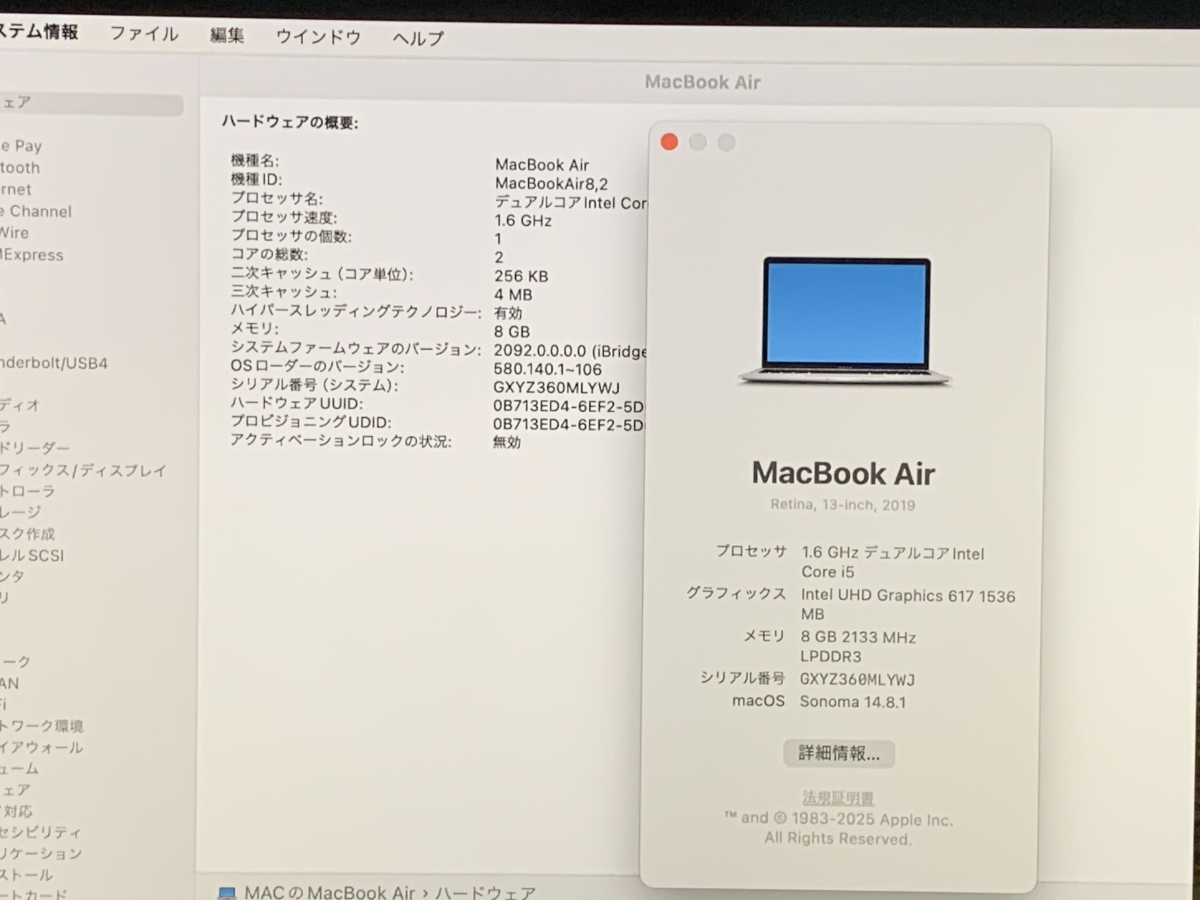Click the プロビジョニングUDID: label
The image size is (1200, 900).
[311, 422]
